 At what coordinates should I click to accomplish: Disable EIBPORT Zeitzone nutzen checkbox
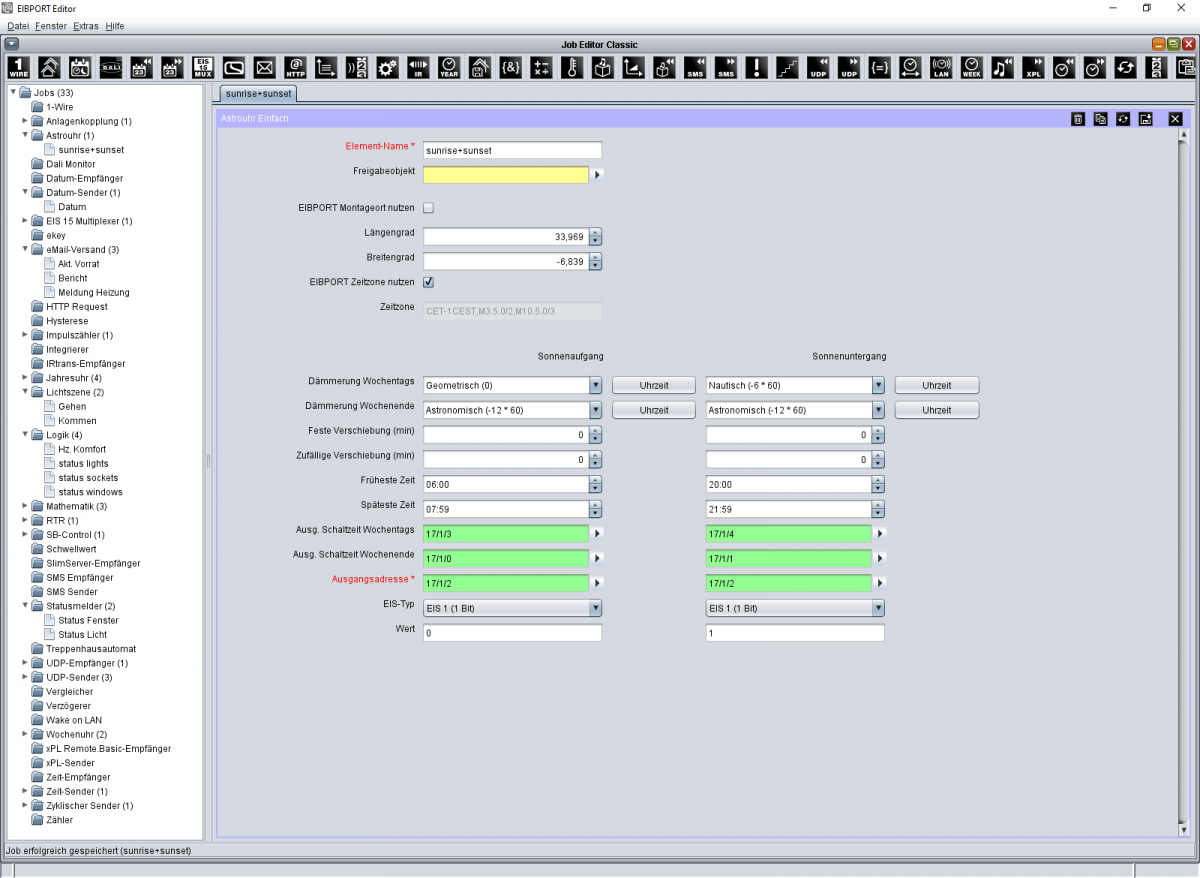(x=428, y=282)
